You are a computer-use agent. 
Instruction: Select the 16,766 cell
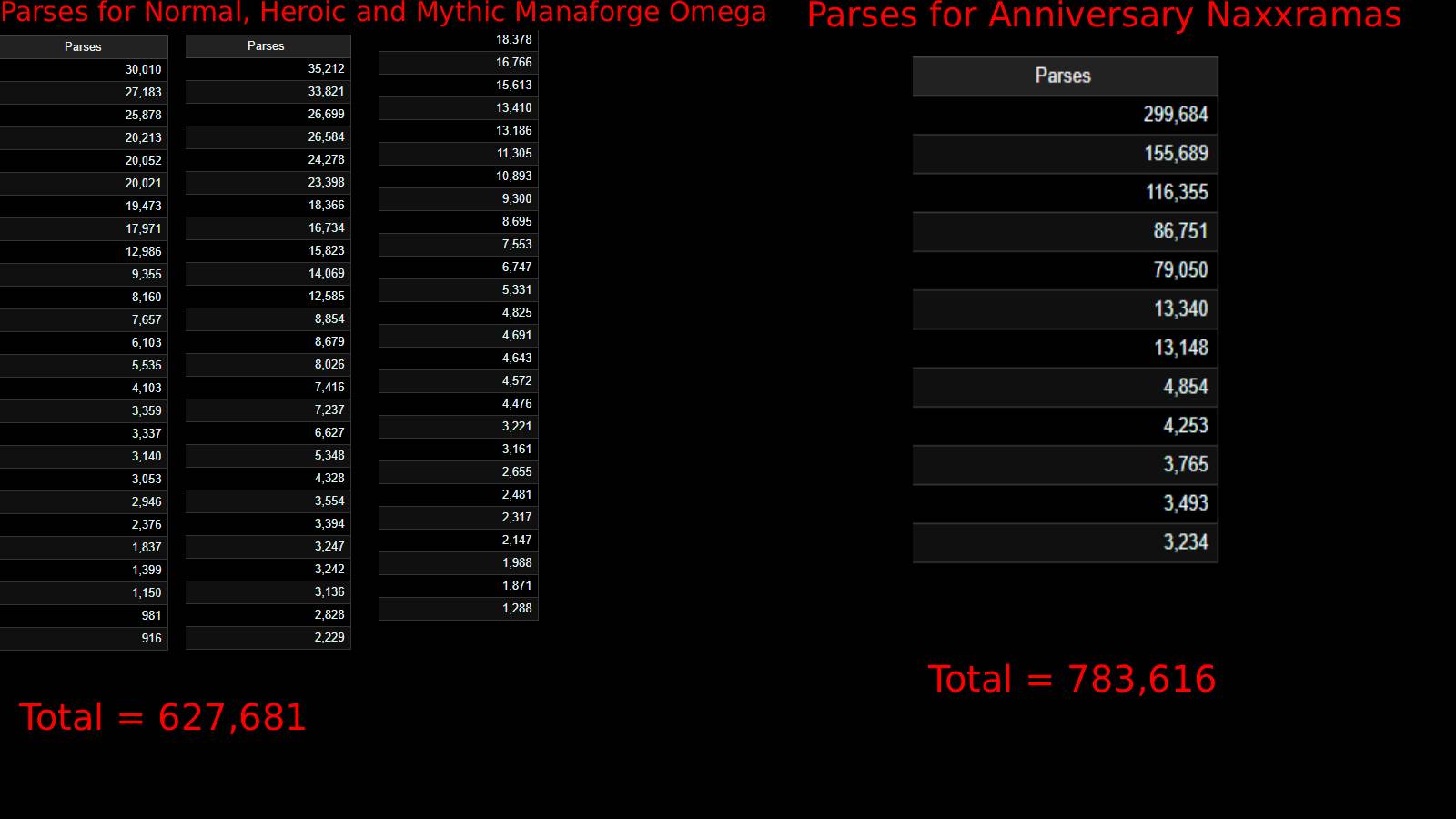click(x=459, y=62)
